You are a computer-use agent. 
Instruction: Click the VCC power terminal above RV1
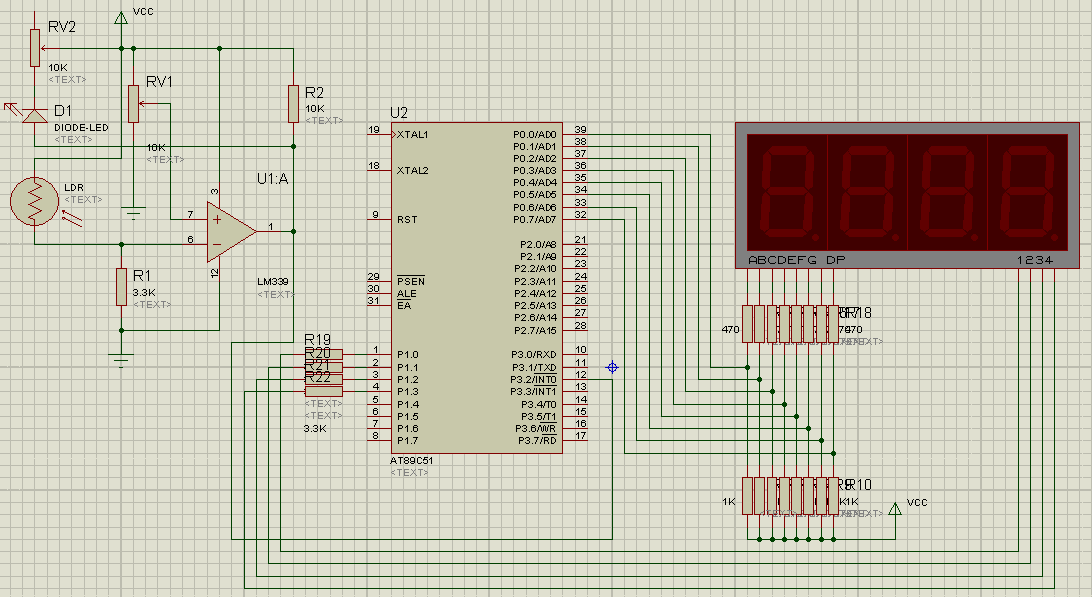121,17
